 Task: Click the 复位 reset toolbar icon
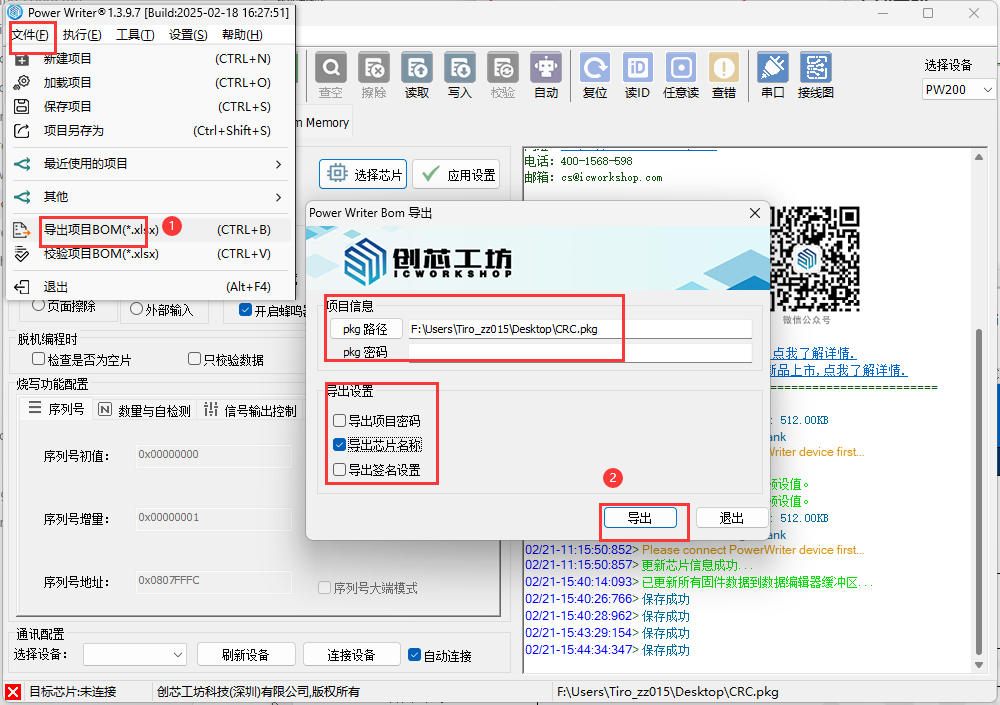[x=595, y=75]
